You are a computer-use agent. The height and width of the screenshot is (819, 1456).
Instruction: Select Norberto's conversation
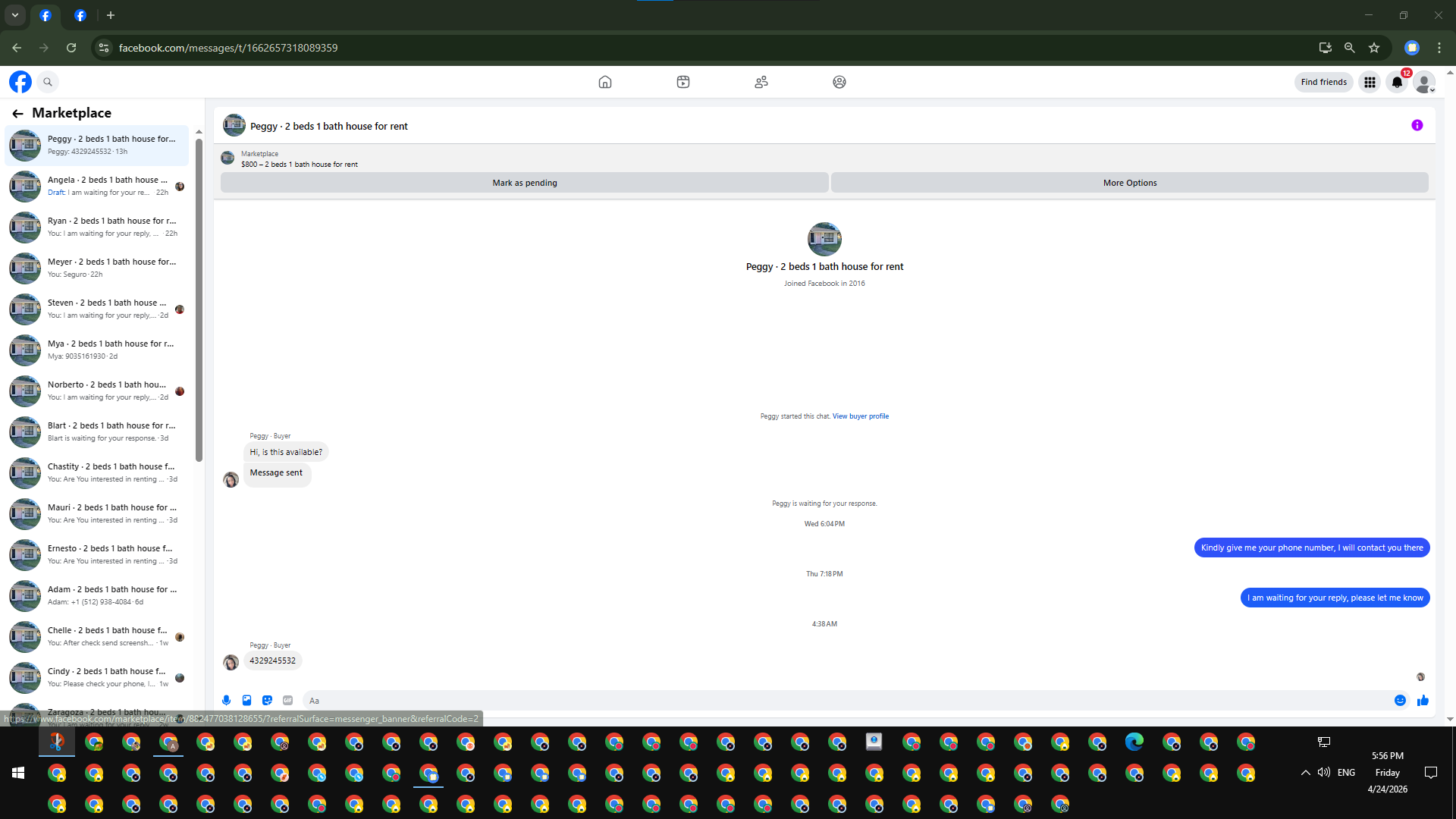coord(98,391)
